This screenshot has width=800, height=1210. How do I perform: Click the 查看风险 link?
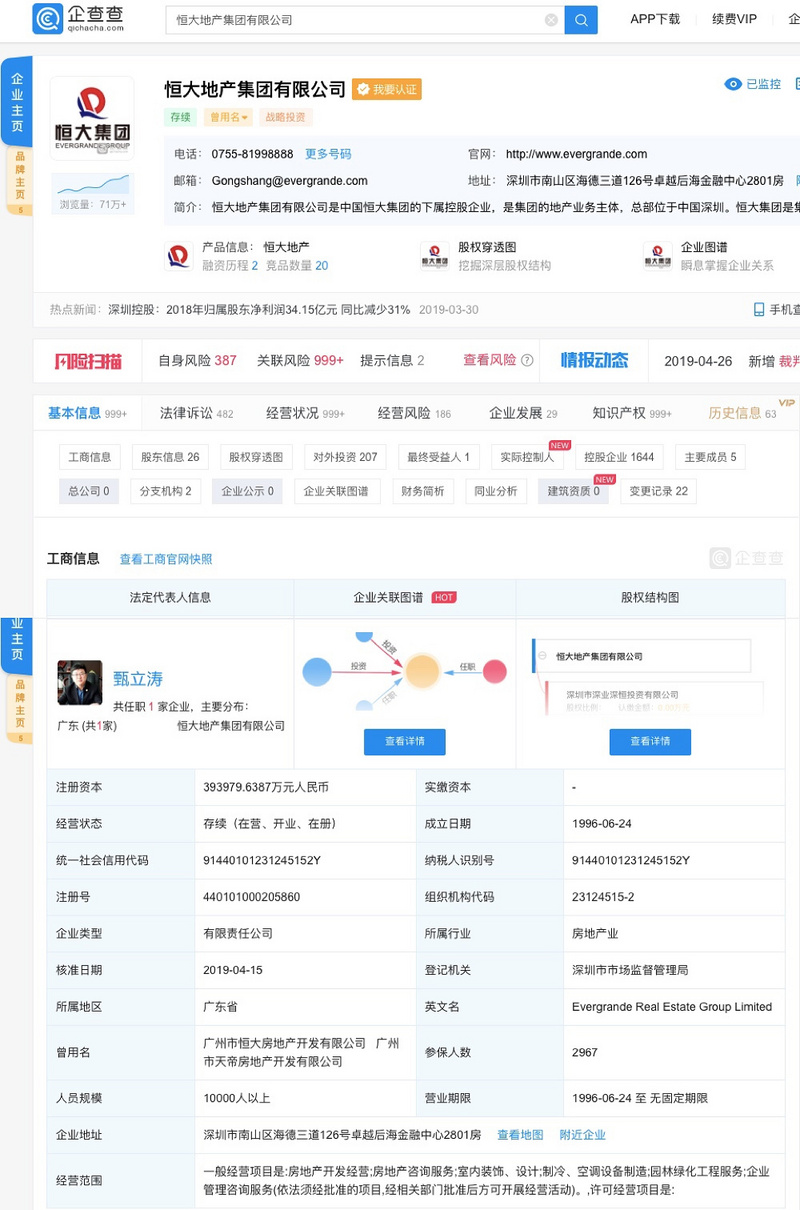[x=489, y=360]
